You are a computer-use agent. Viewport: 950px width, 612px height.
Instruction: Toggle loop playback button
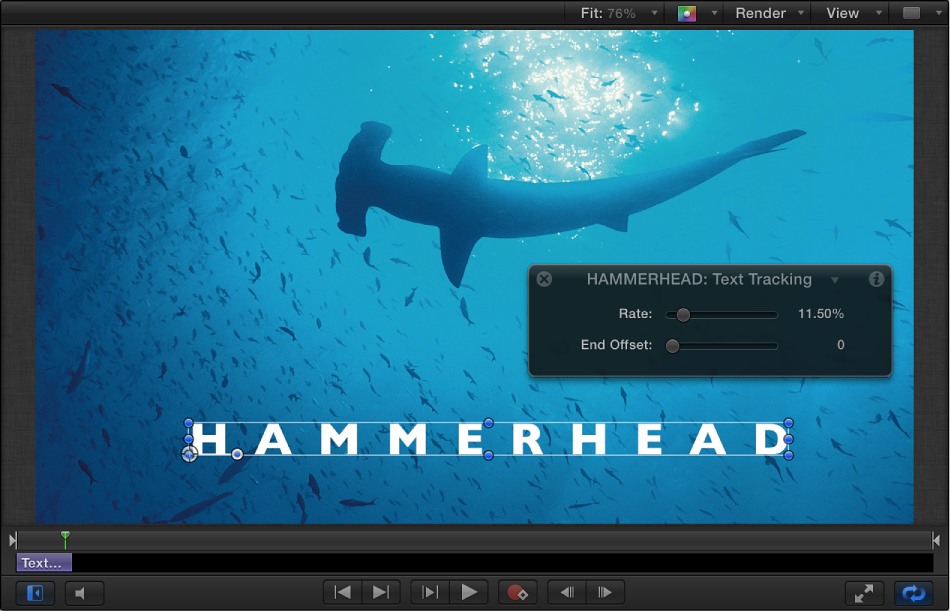pyautogui.click(x=914, y=593)
